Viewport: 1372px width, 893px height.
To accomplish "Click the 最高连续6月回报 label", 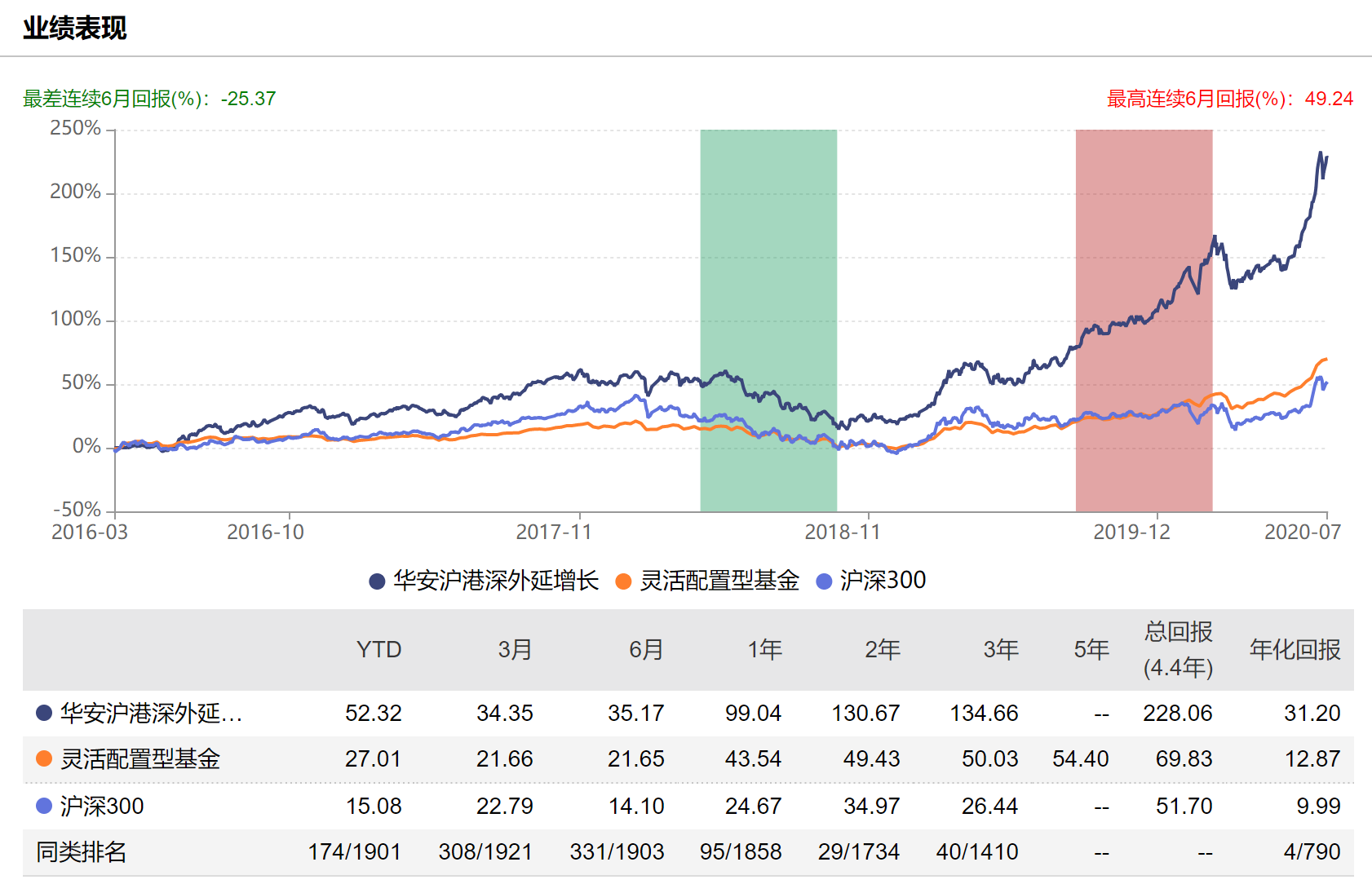I will 1229,99.
